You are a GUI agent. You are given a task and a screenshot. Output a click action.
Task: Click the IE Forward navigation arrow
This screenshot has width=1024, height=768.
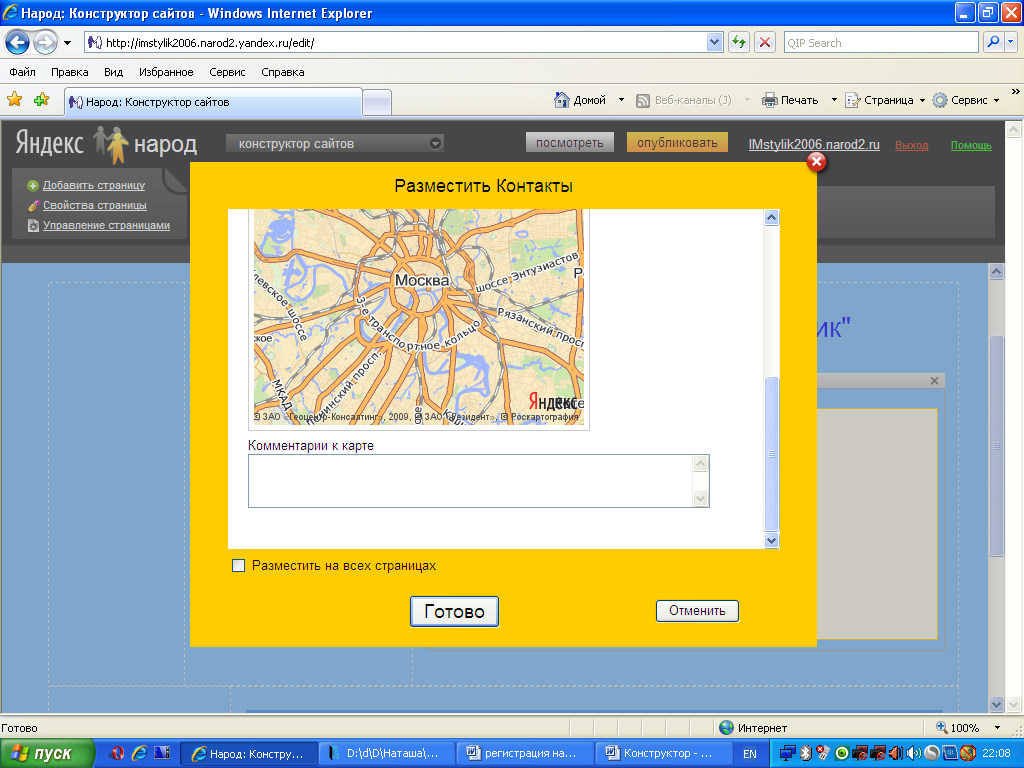pos(45,43)
